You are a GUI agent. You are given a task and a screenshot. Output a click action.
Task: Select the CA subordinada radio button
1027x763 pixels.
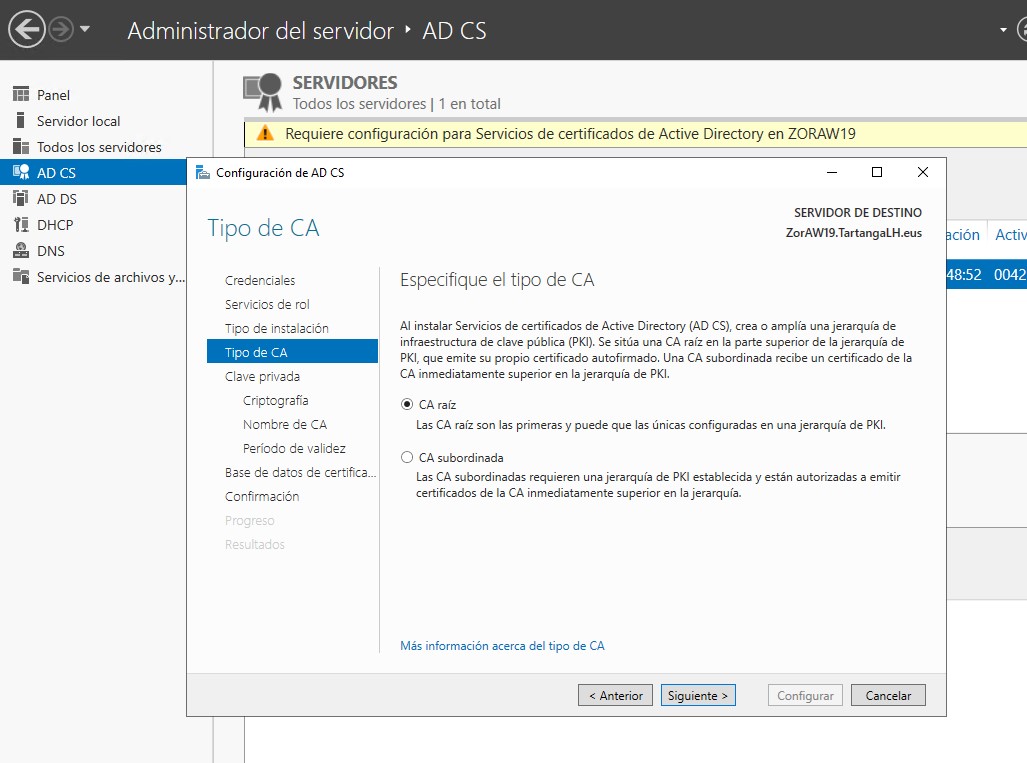pos(407,457)
